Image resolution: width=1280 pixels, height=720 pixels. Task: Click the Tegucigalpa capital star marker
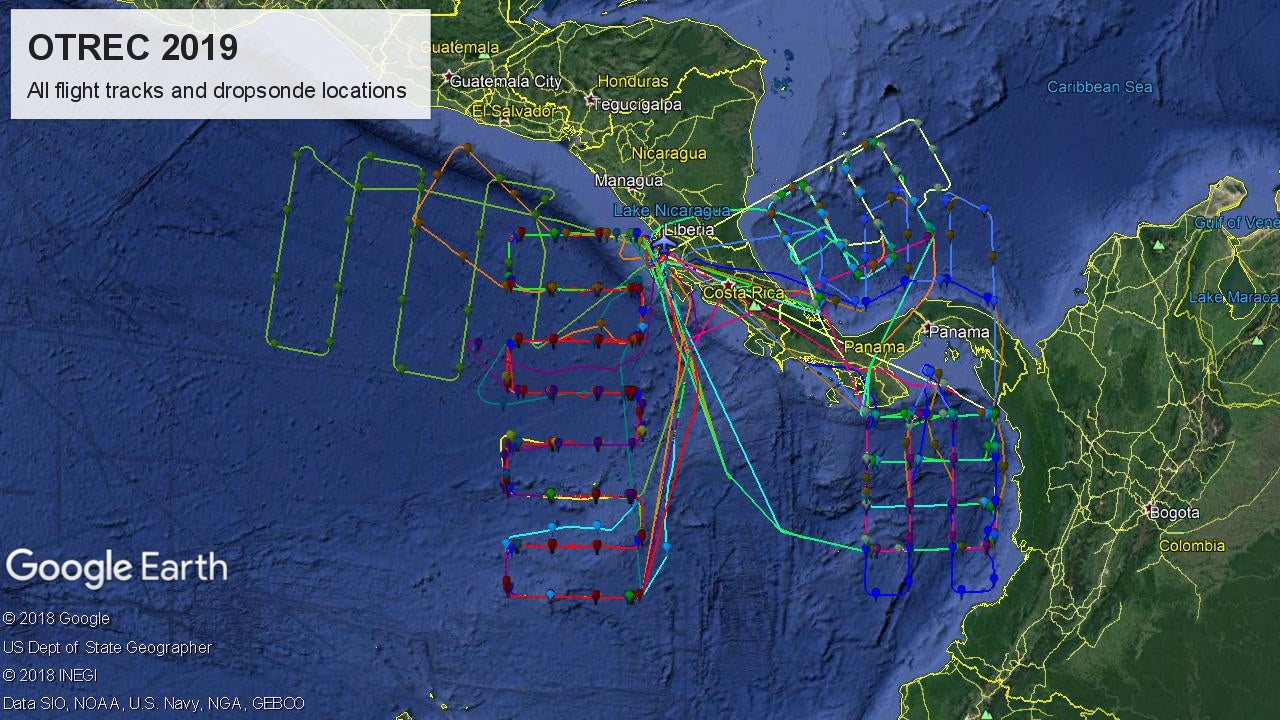pyautogui.click(x=591, y=101)
